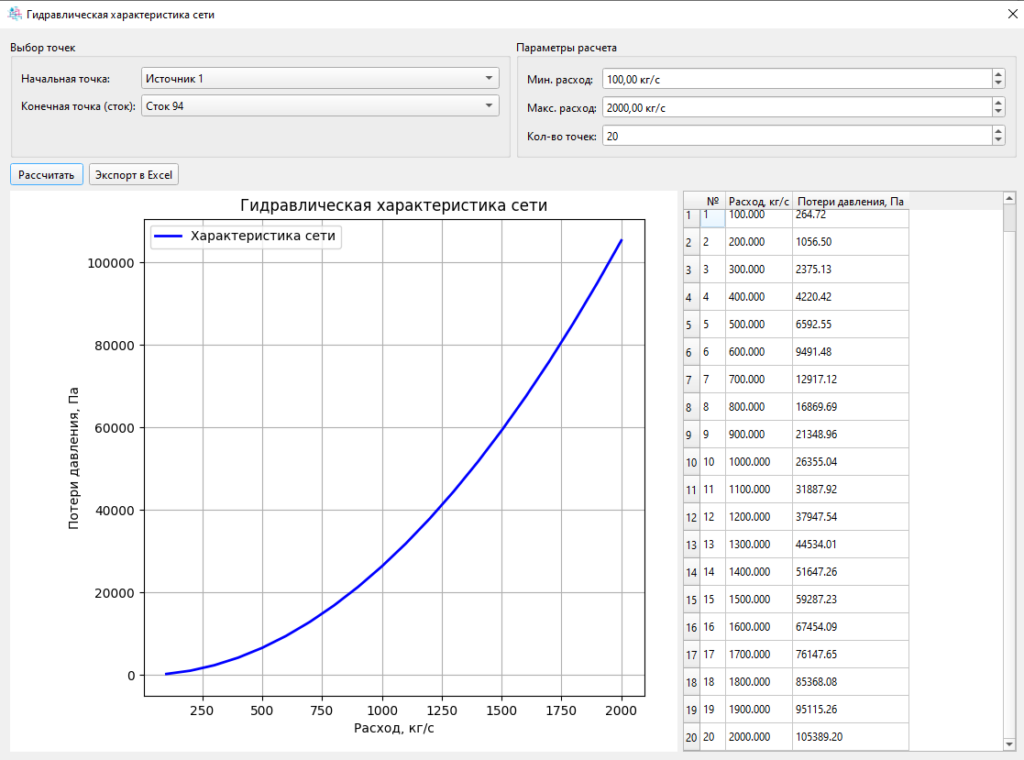Select the pressure loss cell 9491.48
The height and width of the screenshot is (760, 1024).
(850, 351)
